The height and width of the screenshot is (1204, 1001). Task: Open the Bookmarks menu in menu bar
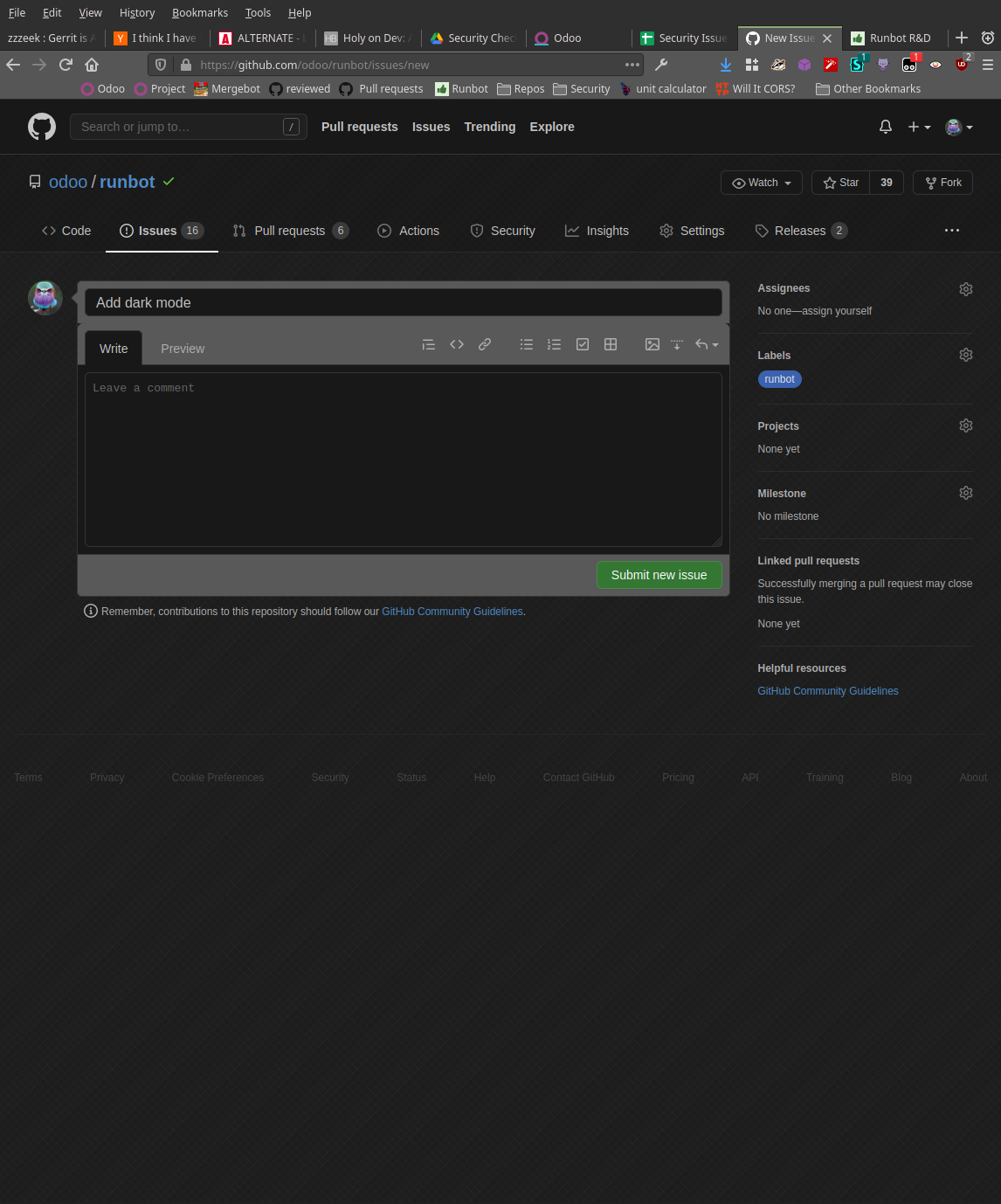point(200,12)
